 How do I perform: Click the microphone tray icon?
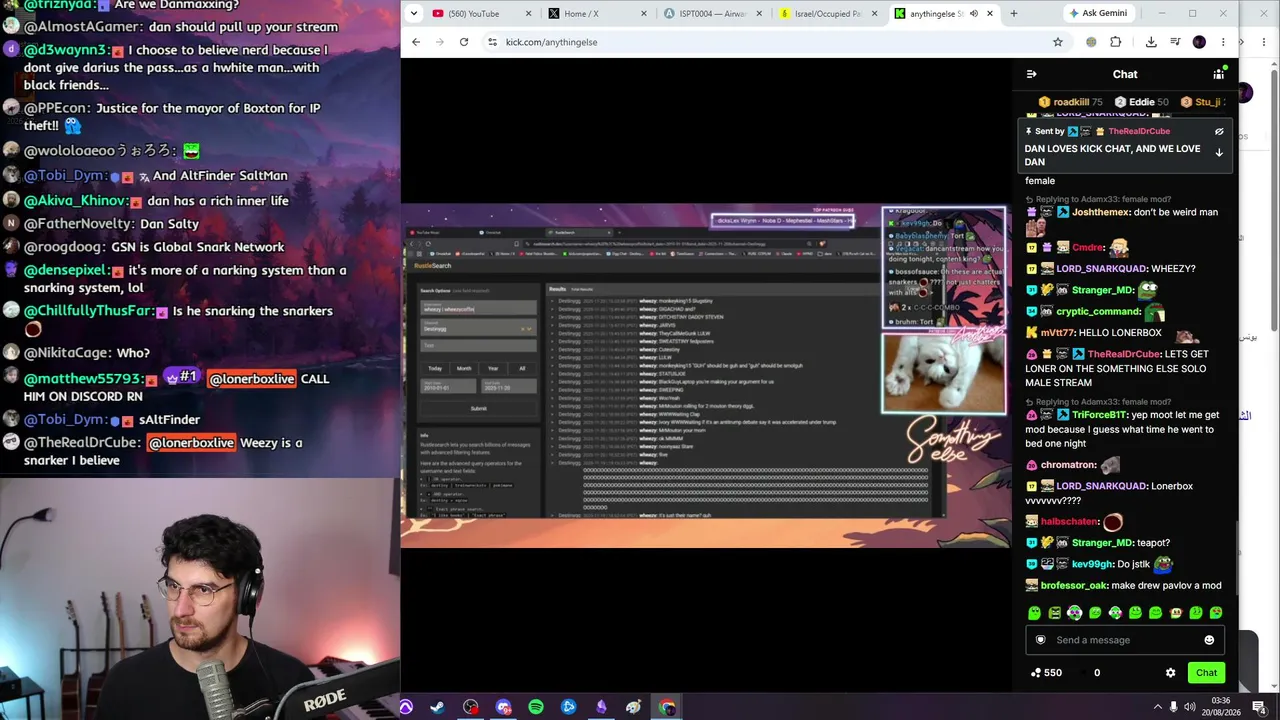point(1174,708)
